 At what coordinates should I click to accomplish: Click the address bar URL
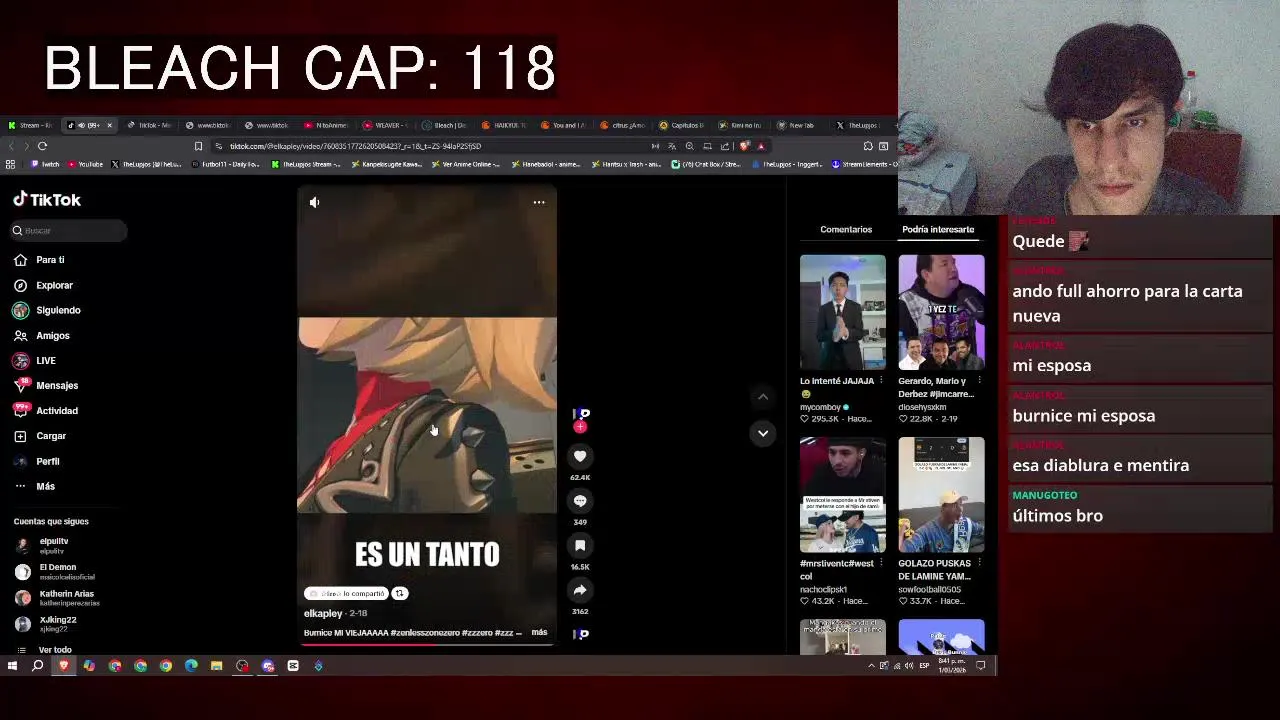(355, 146)
